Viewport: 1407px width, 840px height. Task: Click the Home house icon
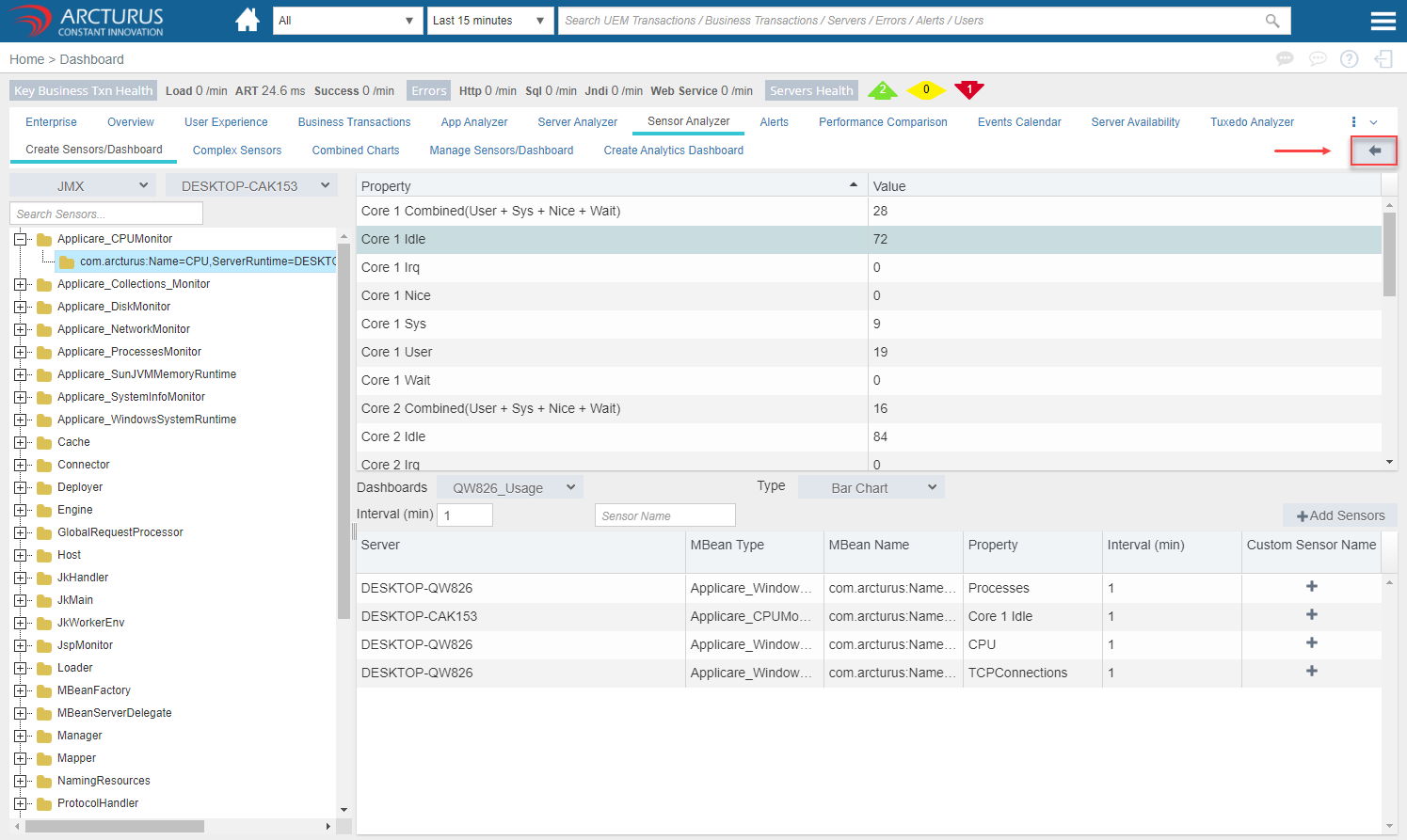[248, 20]
